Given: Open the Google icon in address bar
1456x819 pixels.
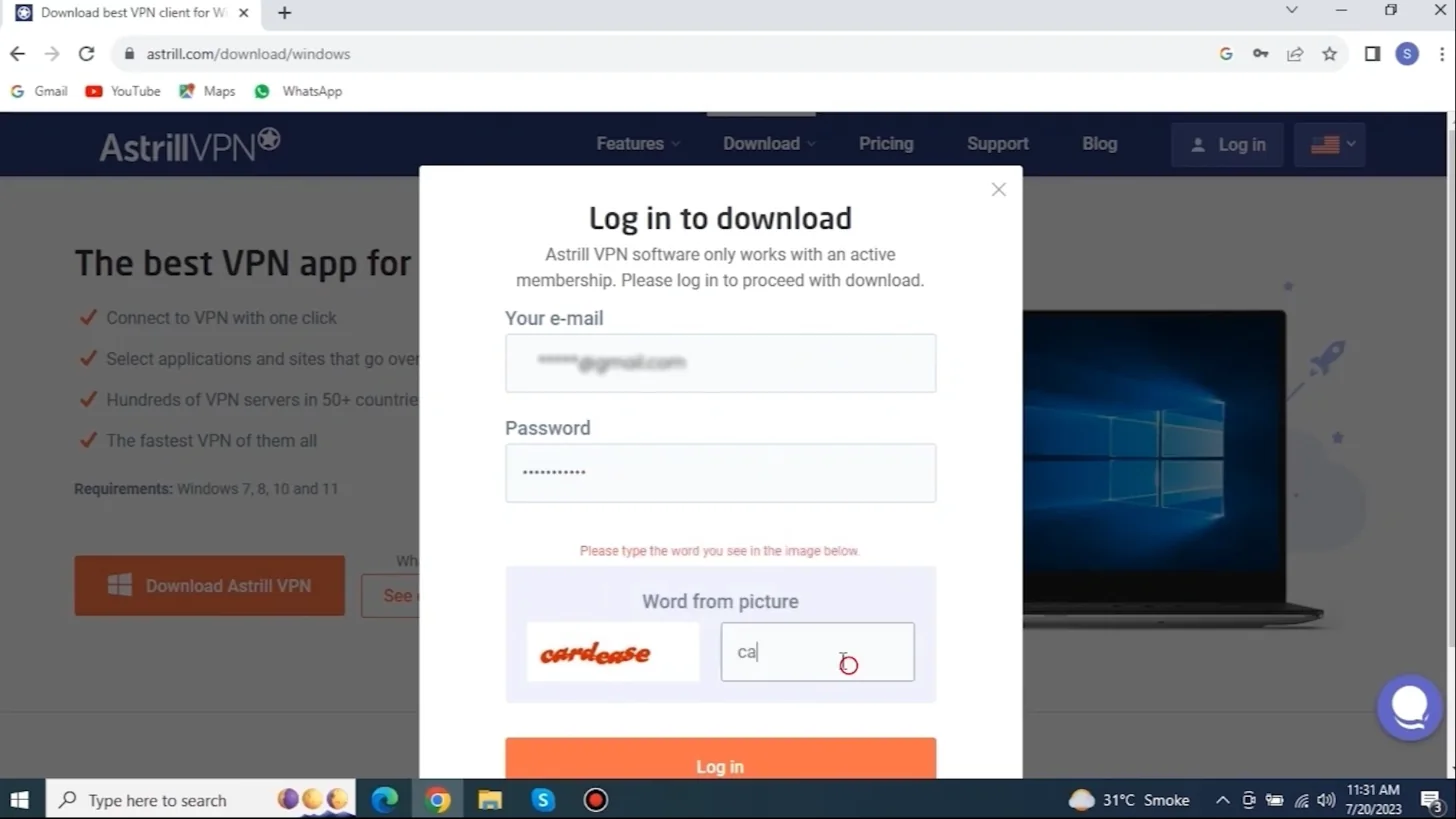Looking at the screenshot, I should (1226, 54).
